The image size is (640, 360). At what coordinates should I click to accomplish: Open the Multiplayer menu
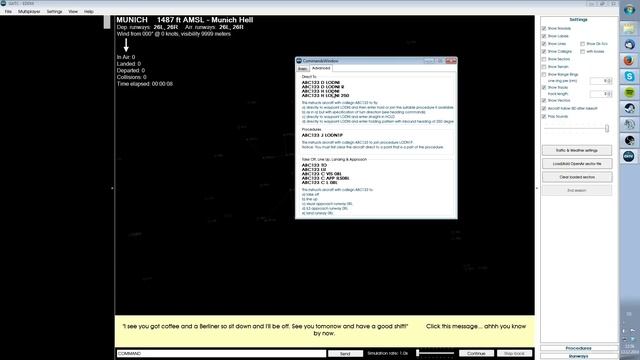coord(29,11)
